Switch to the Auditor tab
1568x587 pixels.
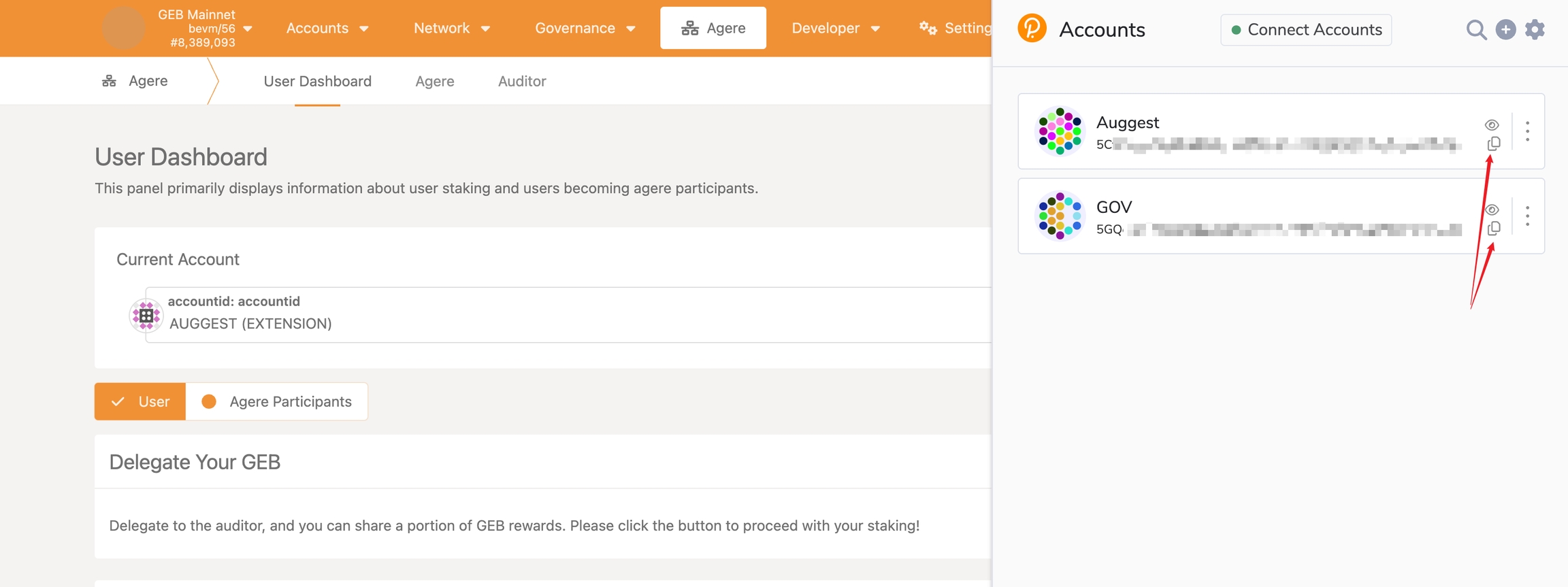[x=521, y=82]
